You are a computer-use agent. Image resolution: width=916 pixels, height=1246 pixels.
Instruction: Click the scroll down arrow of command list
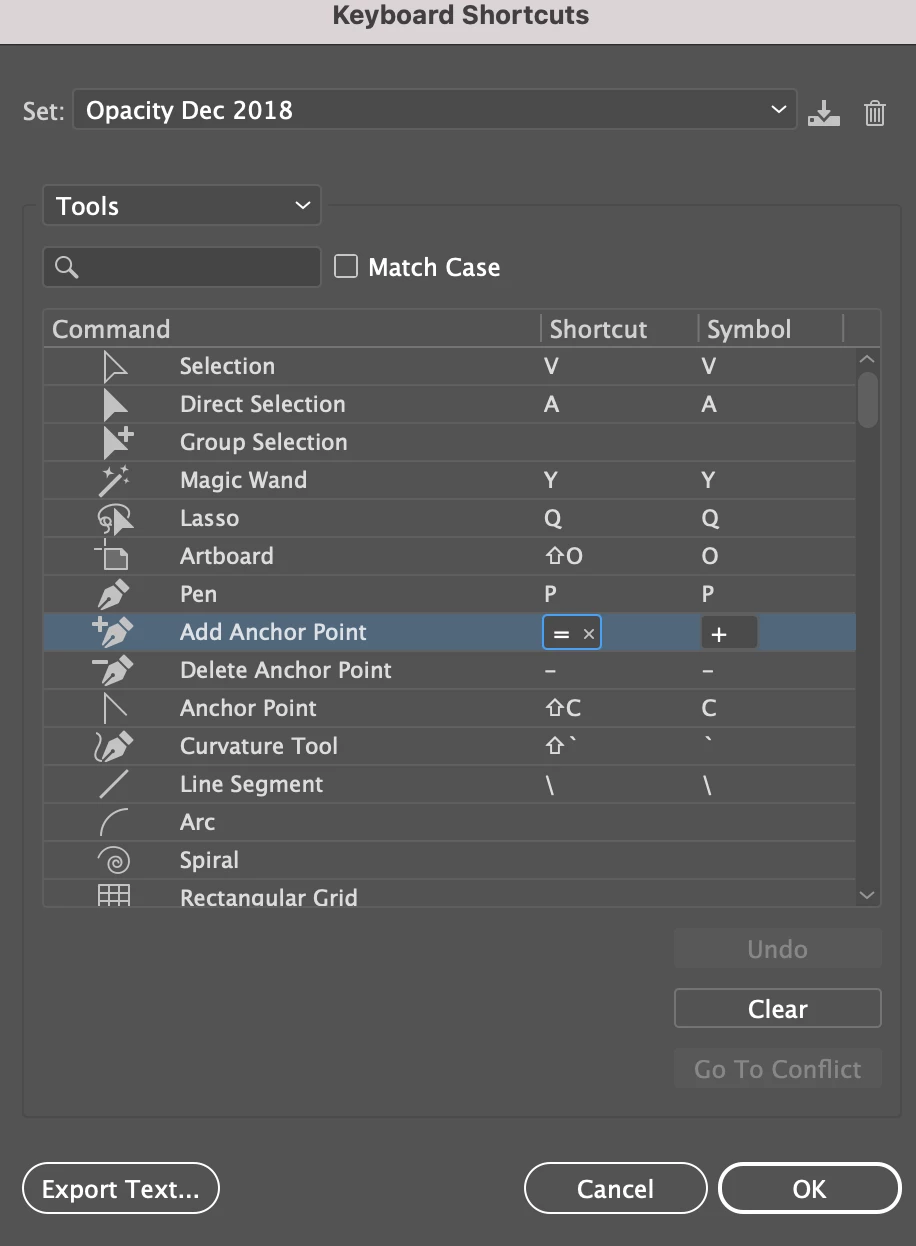tap(867, 895)
